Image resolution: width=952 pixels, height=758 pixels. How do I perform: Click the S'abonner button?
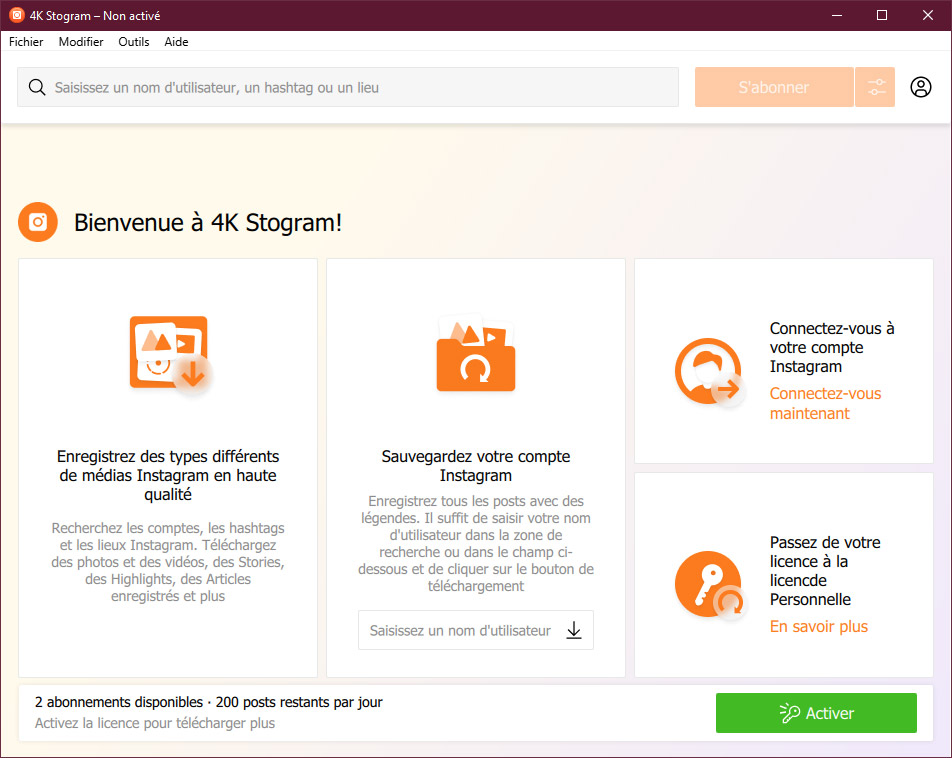coord(774,87)
